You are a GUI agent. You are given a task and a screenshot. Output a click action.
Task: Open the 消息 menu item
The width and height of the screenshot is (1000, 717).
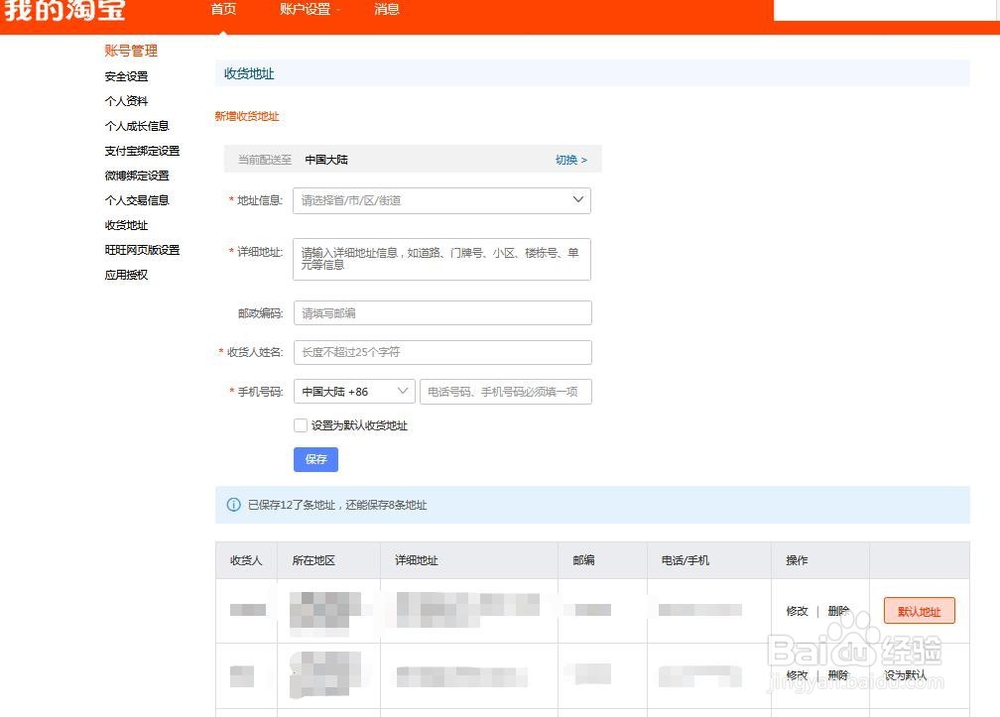pyautogui.click(x=386, y=10)
